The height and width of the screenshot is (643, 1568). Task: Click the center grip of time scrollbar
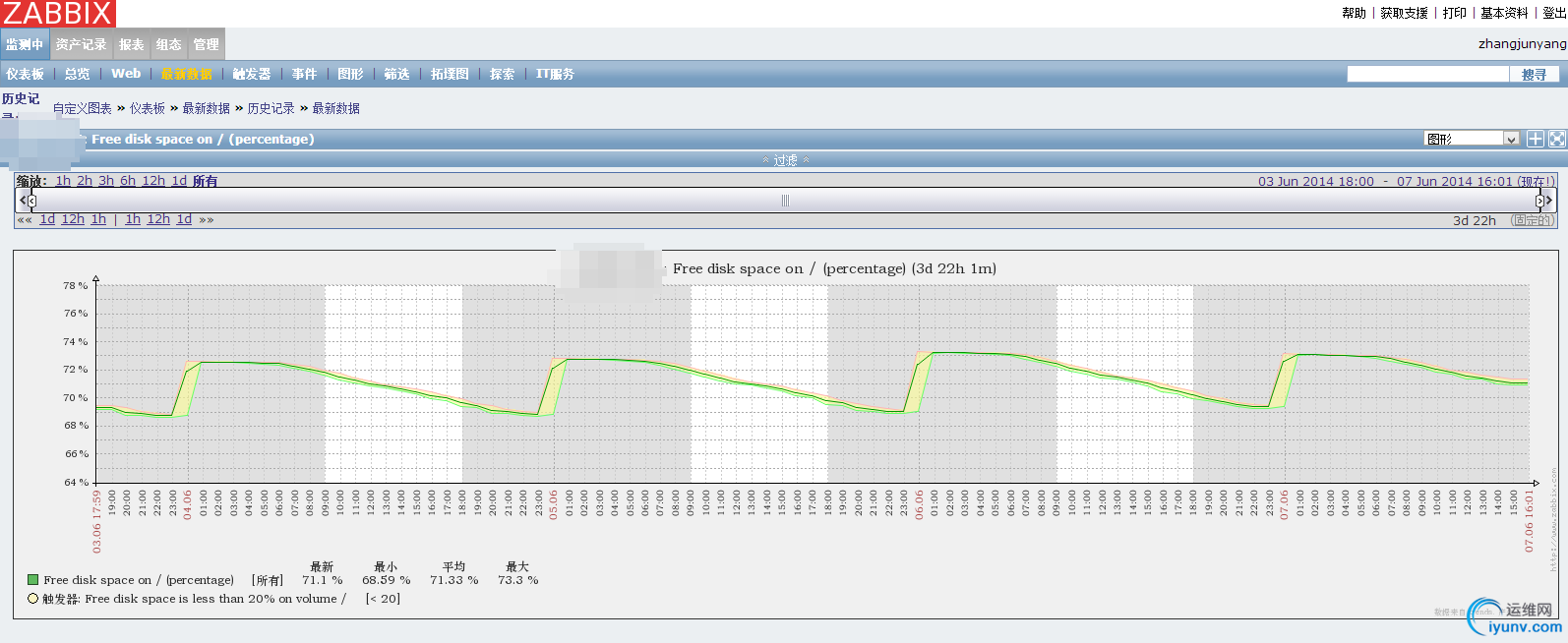[785, 201]
